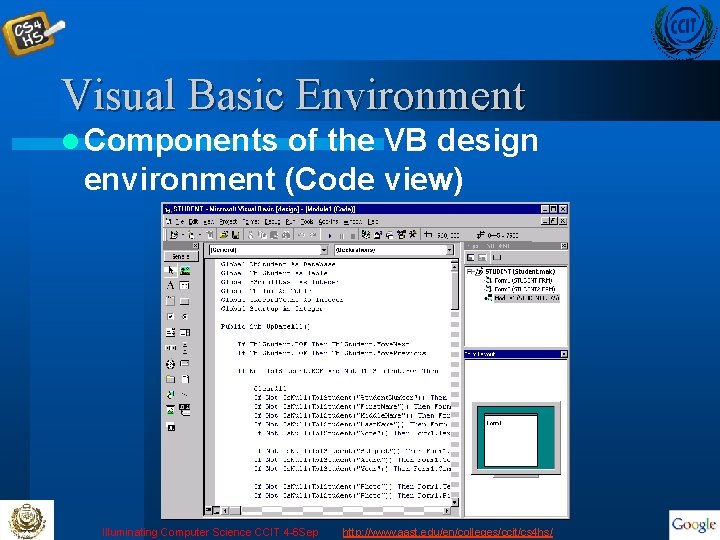Click the Open Project toolbar icon
Viewport: 720px width, 540px height.
[224, 235]
